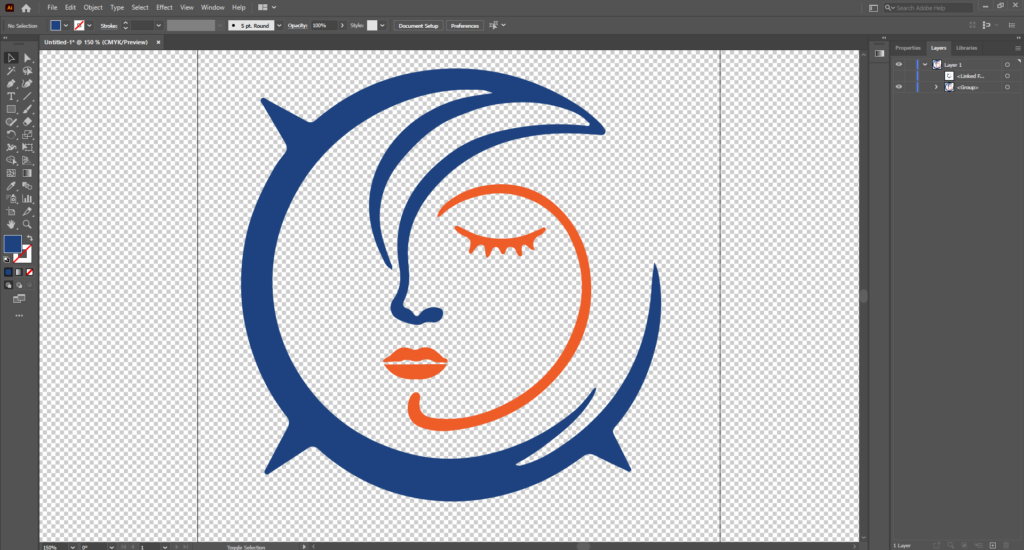The height and width of the screenshot is (550, 1024).
Task: Click target circle for Linked File
Action: tap(1007, 76)
